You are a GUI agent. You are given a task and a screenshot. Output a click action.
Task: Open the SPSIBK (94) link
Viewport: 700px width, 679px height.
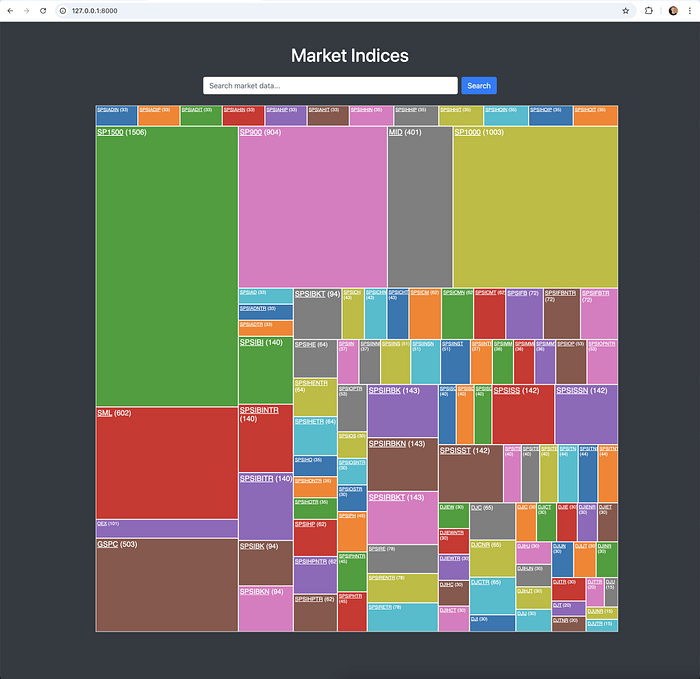(x=252, y=546)
